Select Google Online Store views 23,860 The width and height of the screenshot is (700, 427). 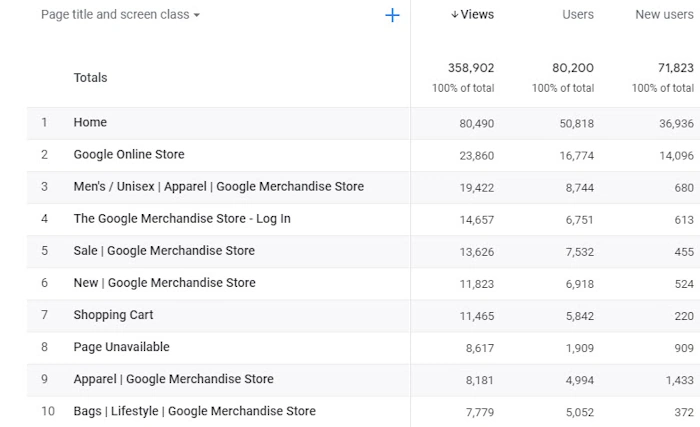click(477, 156)
